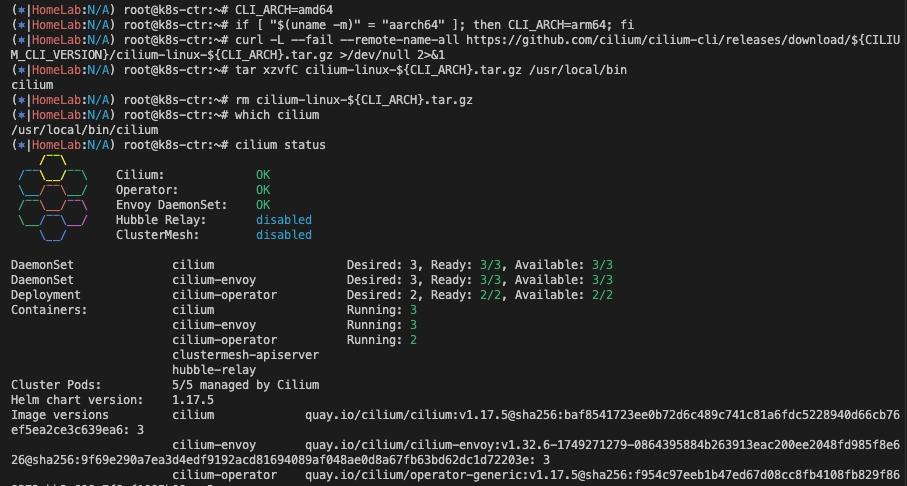Click the 'rm cilium-linux' command line

353,100
